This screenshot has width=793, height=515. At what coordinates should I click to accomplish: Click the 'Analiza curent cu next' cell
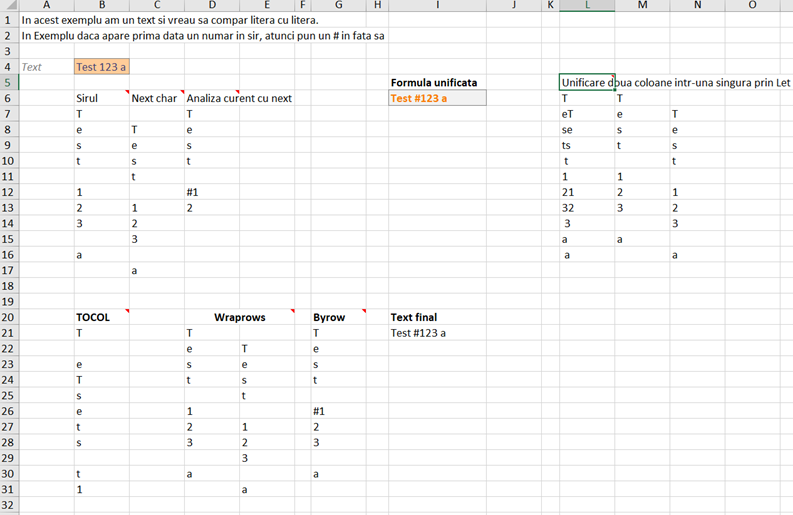click(239, 98)
